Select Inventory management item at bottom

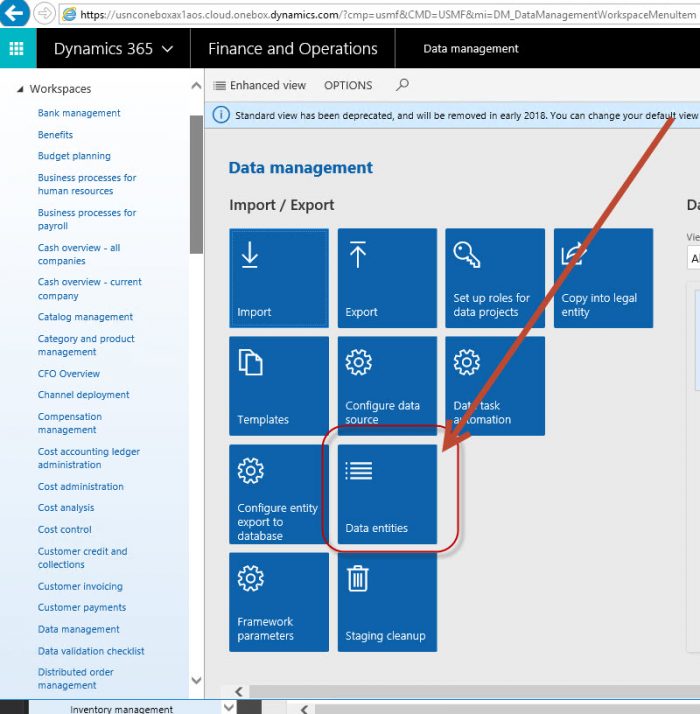[121, 709]
